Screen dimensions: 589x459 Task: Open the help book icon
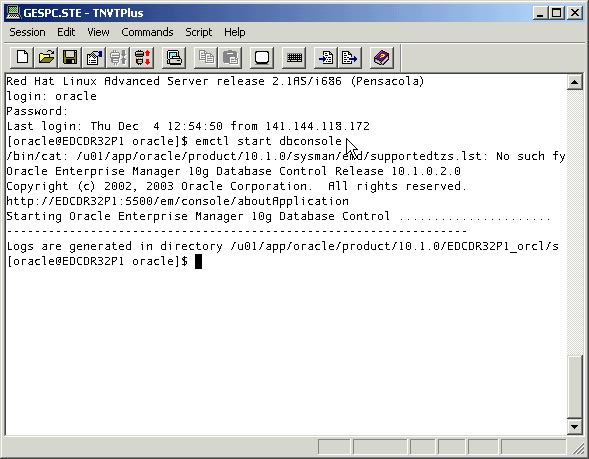click(x=382, y=57)
